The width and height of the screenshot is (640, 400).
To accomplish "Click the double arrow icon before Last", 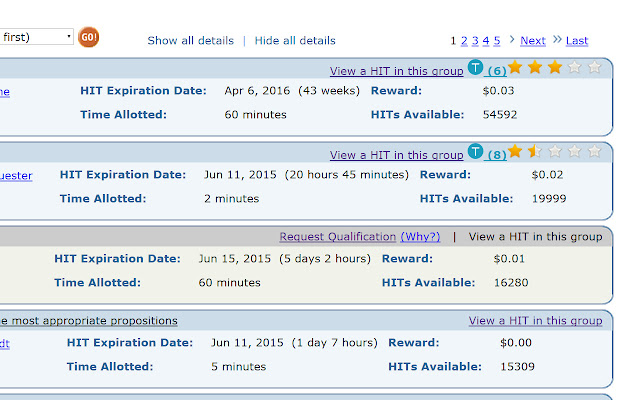I will pyautogui.click(x=557, y=40).
